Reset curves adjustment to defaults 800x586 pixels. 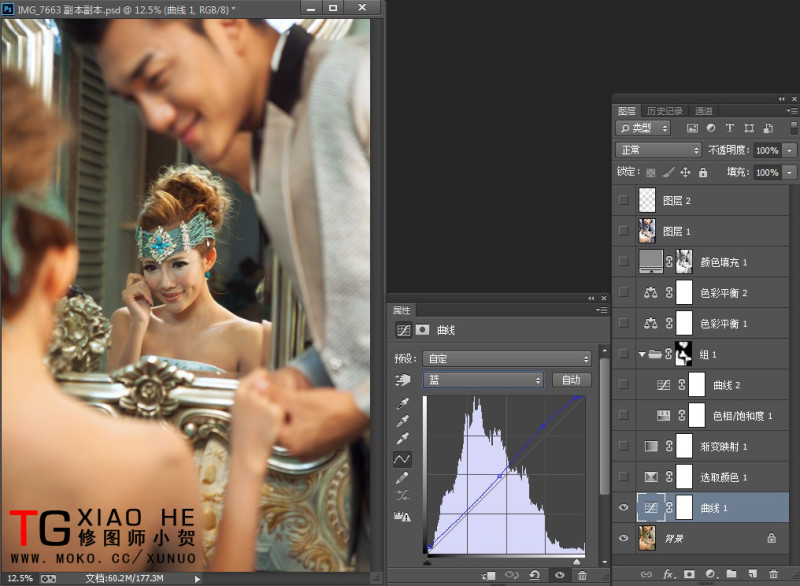[x=535, y=575]
